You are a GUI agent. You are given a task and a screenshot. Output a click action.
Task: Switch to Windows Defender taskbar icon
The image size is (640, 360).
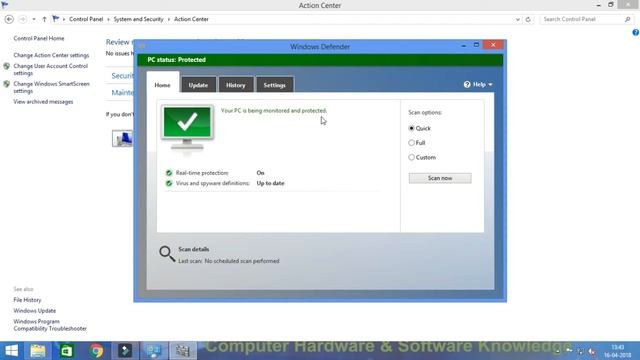pyautogui.click(x=182, y=351)
